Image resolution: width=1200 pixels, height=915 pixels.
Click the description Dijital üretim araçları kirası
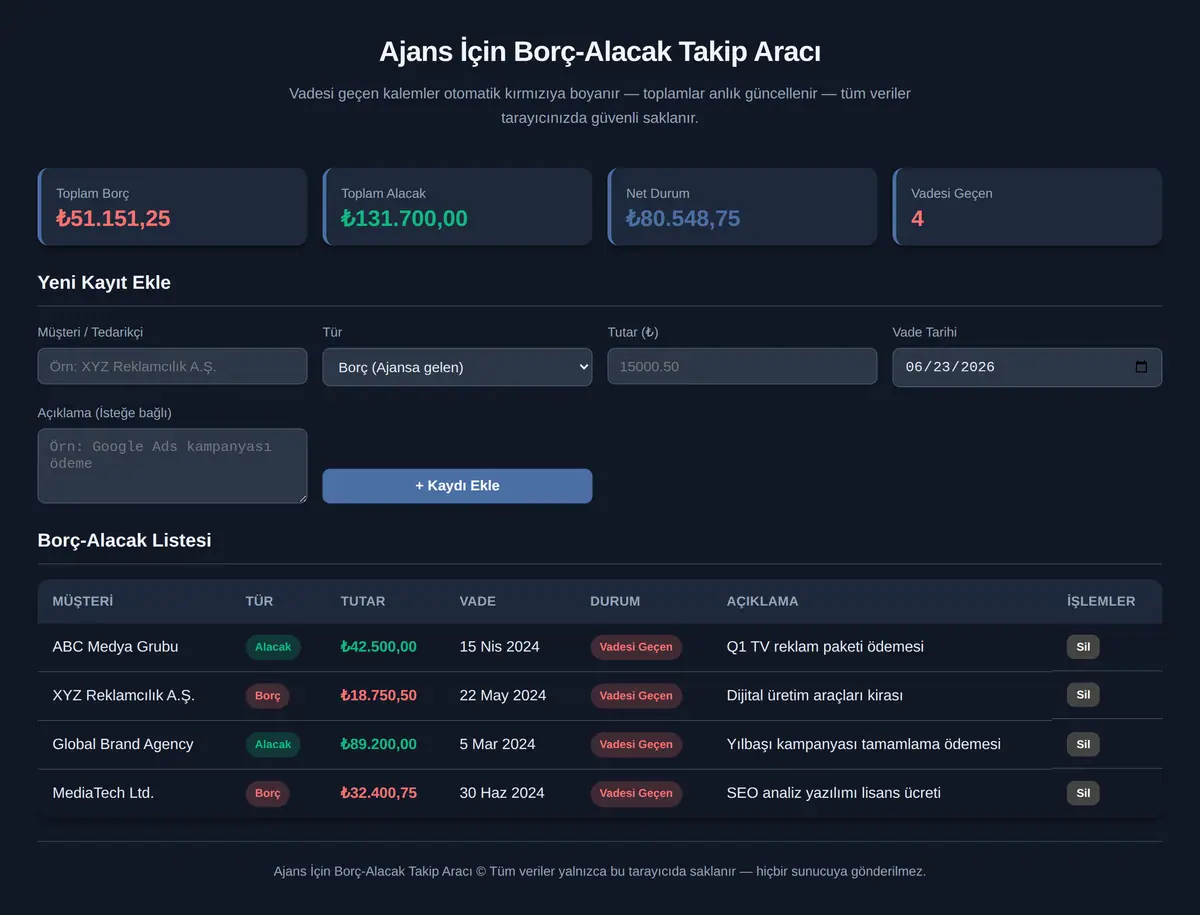coord(815,695)
